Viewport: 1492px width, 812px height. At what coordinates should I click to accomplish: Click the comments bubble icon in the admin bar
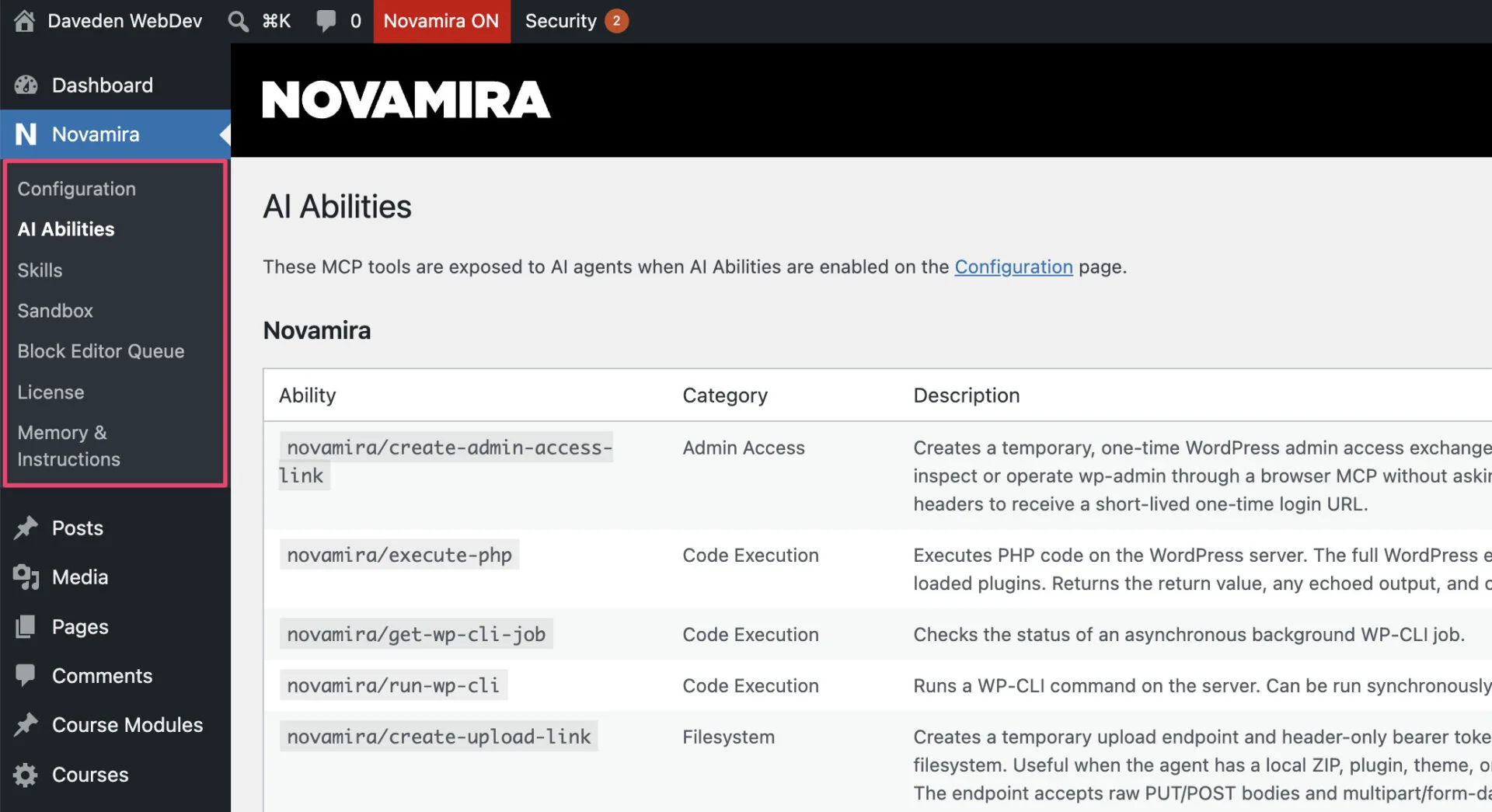[326, 21]
